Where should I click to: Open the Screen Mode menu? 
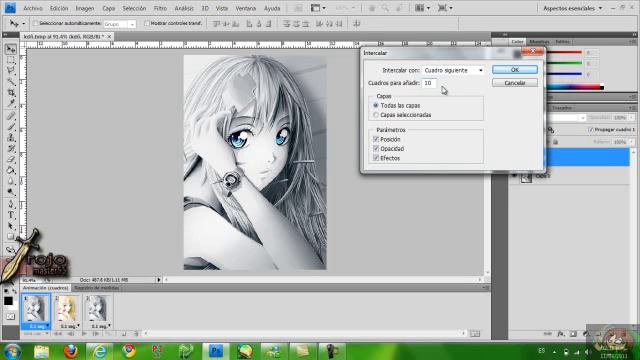point(445,8)
